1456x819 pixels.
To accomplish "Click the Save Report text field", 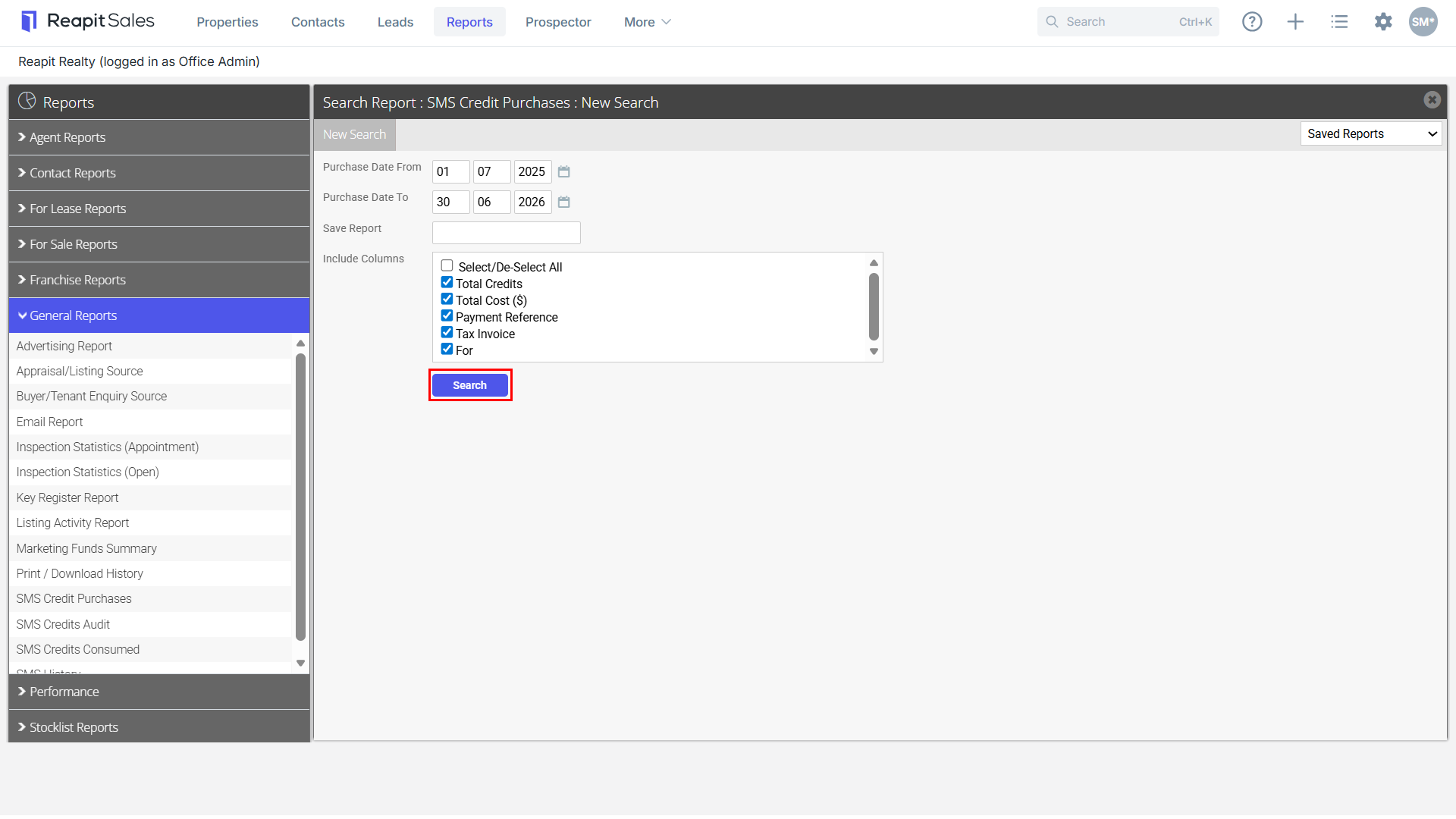I will coord(507,233).
